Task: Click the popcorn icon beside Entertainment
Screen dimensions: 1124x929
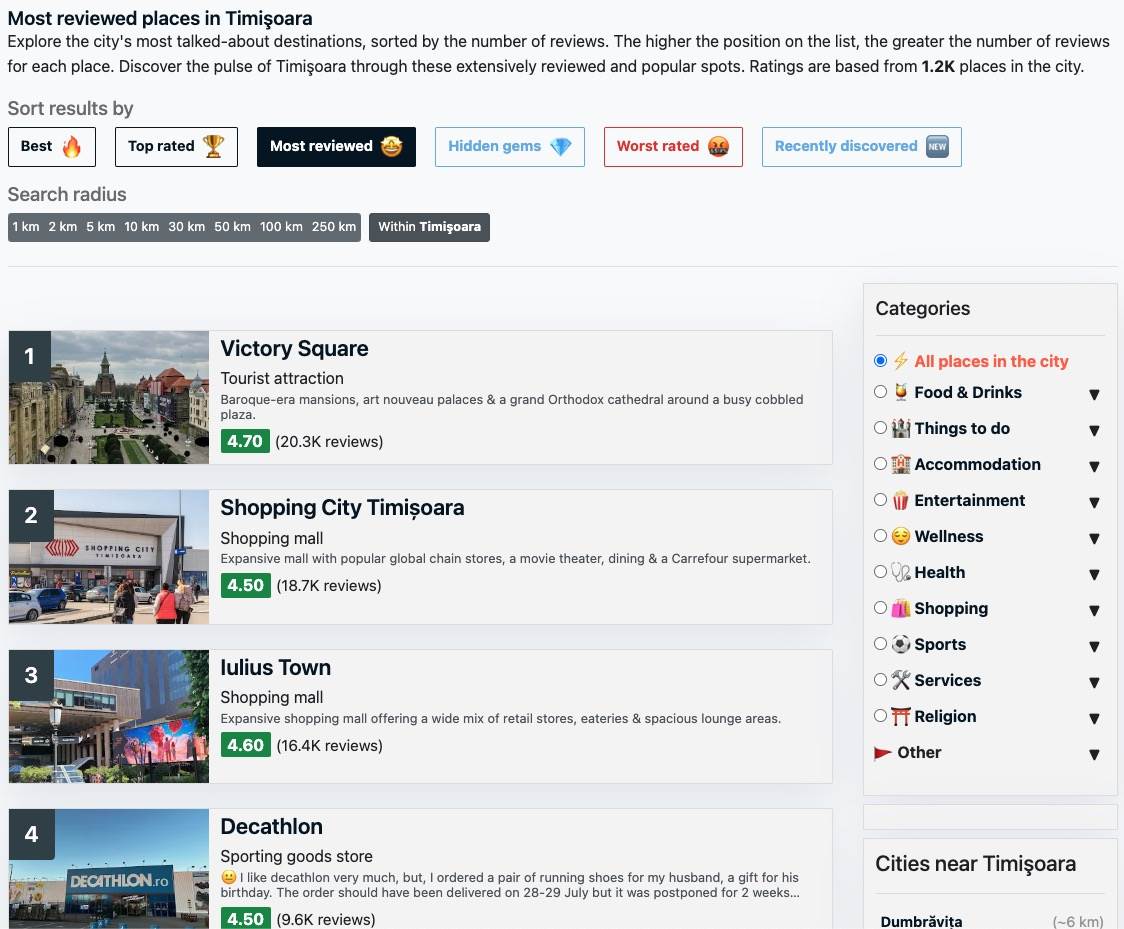Action: click(x=901, y=501)
